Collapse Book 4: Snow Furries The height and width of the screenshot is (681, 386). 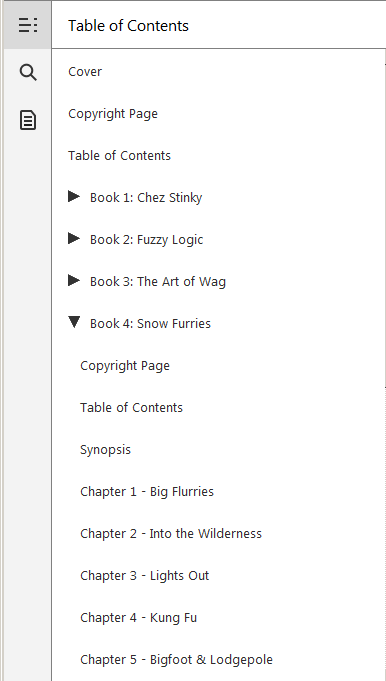tap(74, 322)
